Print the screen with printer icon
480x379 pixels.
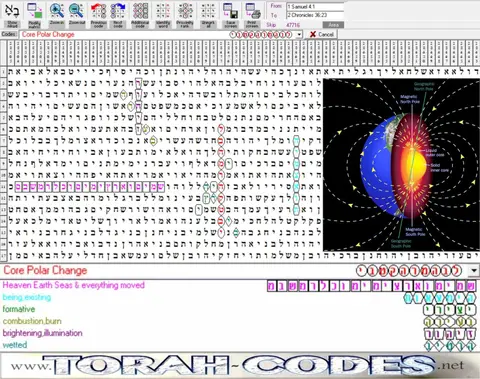point(252,14)
